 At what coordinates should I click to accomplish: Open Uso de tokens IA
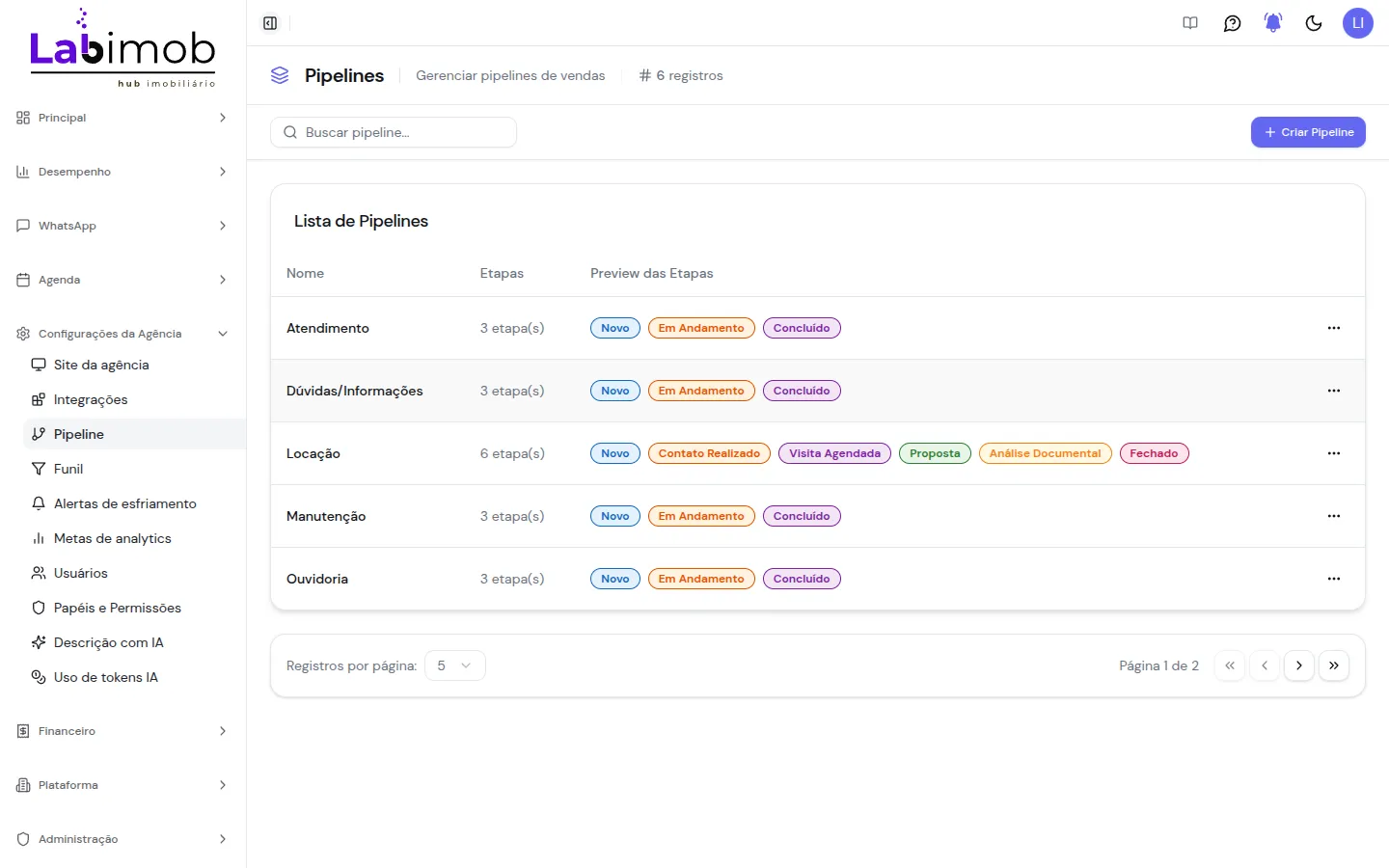pyautogui.click(x=134, y=677)
